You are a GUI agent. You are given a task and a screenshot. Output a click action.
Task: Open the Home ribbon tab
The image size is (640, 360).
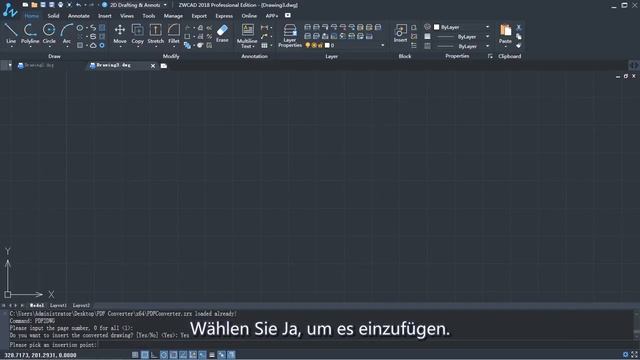click(31, 16)
